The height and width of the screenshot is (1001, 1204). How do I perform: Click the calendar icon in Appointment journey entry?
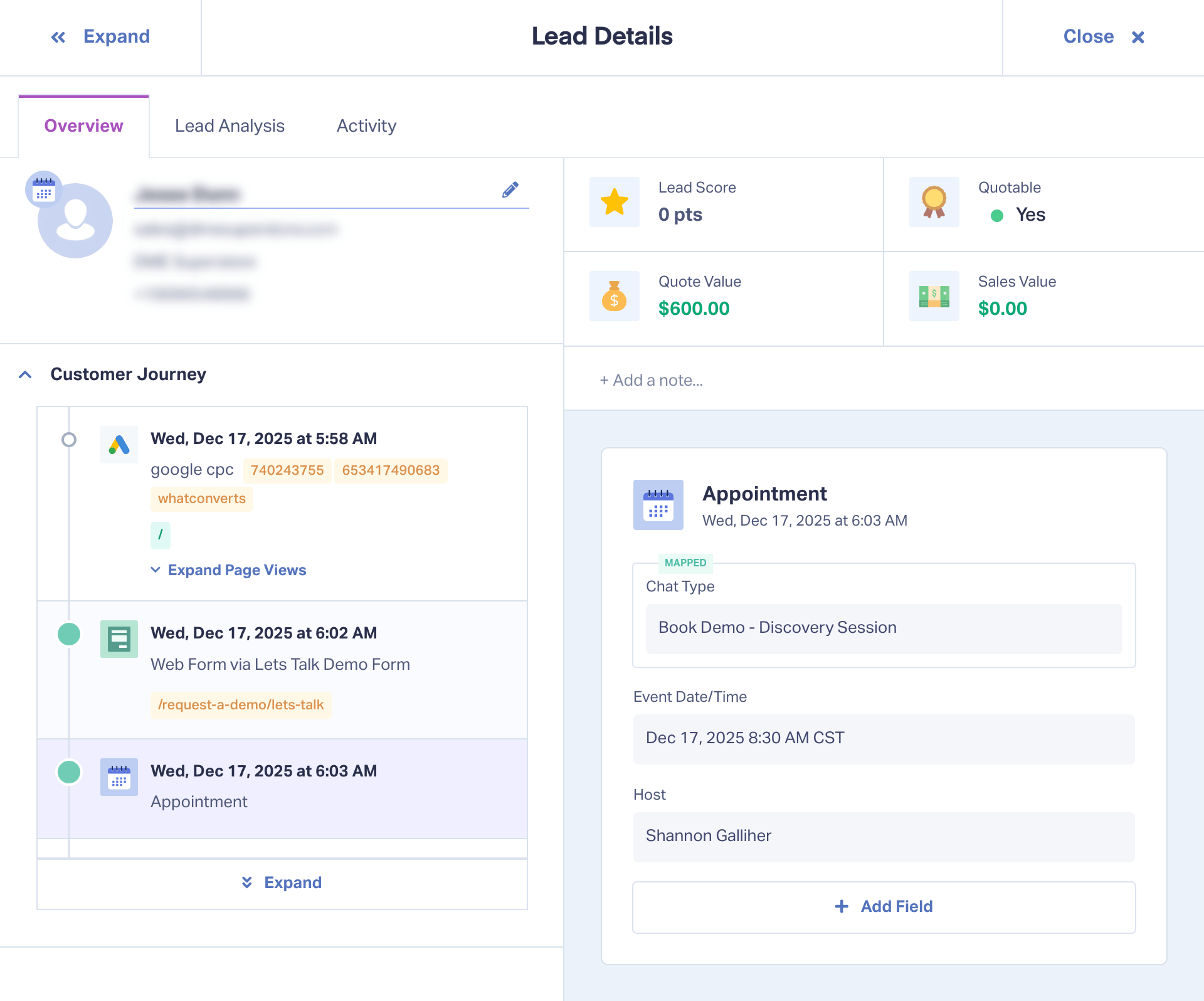pyautogui.click(x=119, y=777)
